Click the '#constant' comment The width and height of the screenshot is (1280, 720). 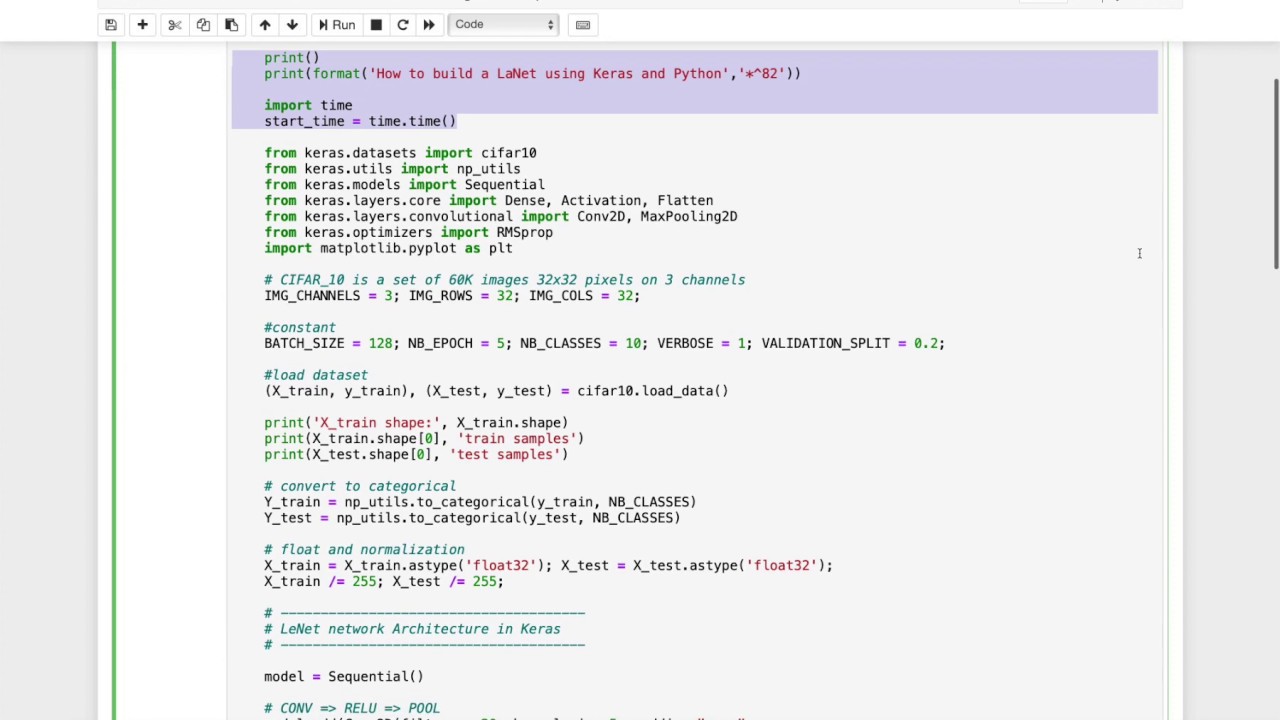(300, 327)
